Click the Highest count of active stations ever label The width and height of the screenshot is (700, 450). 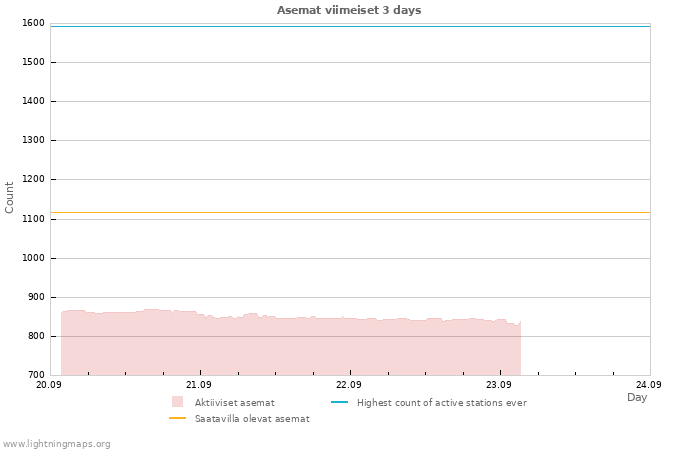coord(442,403)
